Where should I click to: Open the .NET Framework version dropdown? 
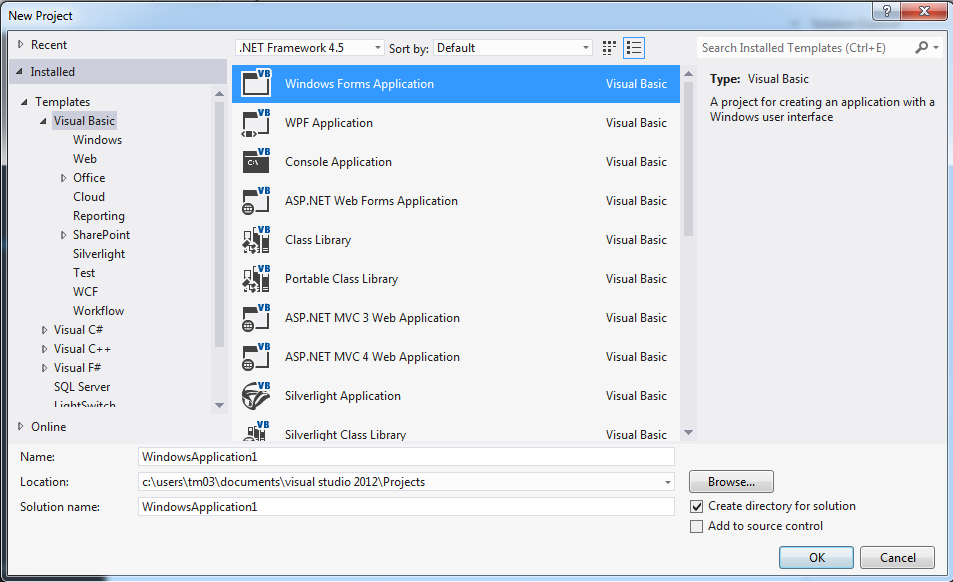309,47
